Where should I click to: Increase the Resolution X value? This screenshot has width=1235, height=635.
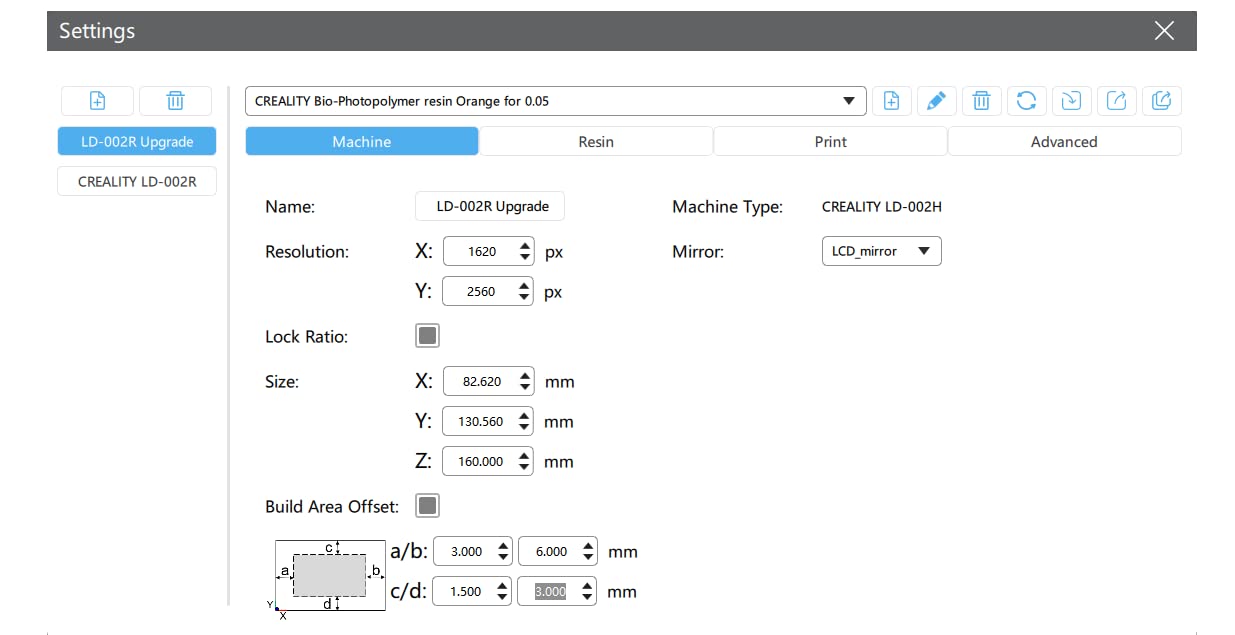526,246
